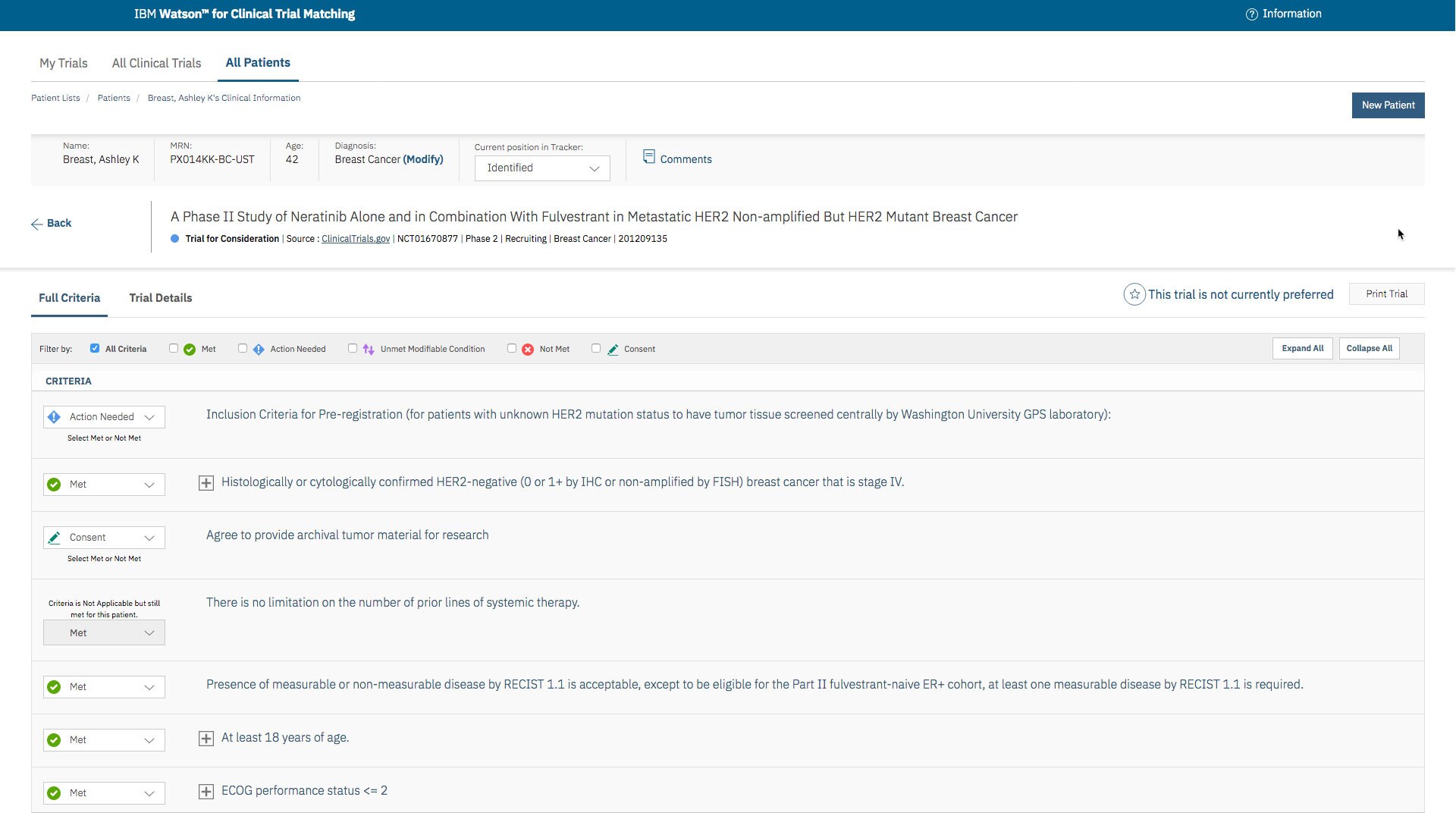
Task: Click the Print Trial button
Action: (1386, 294)
